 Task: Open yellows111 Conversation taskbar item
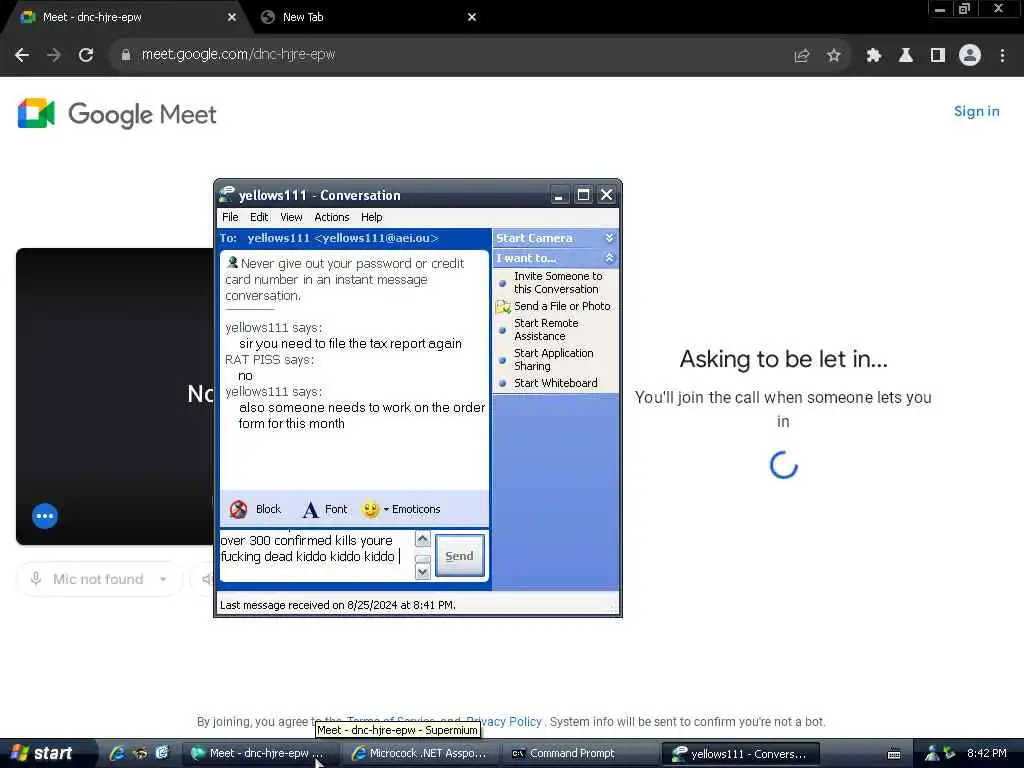coord(741,754)
